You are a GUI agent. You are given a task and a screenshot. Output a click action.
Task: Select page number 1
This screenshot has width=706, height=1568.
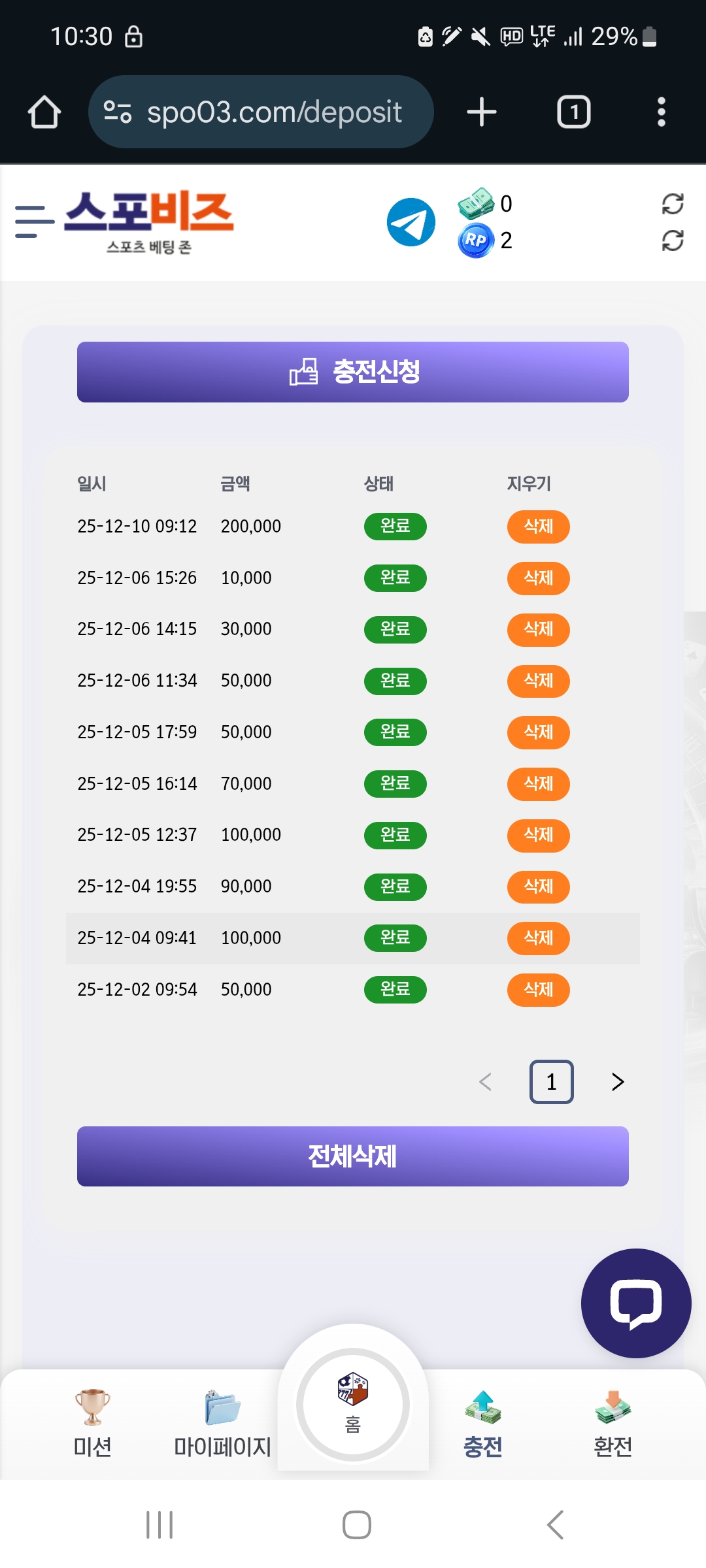pyautogui.click(x=551, y=1082)
